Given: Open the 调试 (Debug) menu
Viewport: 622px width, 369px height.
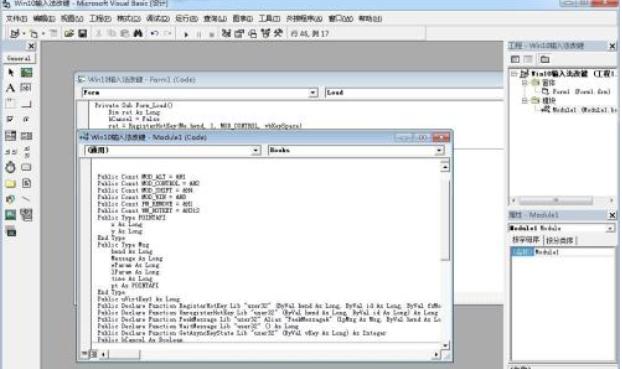Looking at the screenshot, I should 157,19.
